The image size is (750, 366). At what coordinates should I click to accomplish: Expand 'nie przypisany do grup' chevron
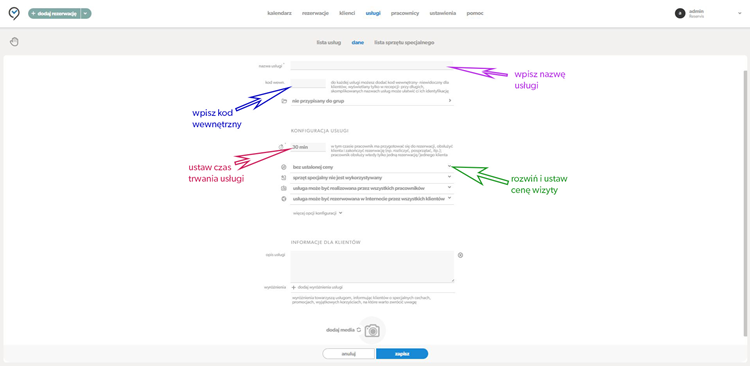click(450, 101)
